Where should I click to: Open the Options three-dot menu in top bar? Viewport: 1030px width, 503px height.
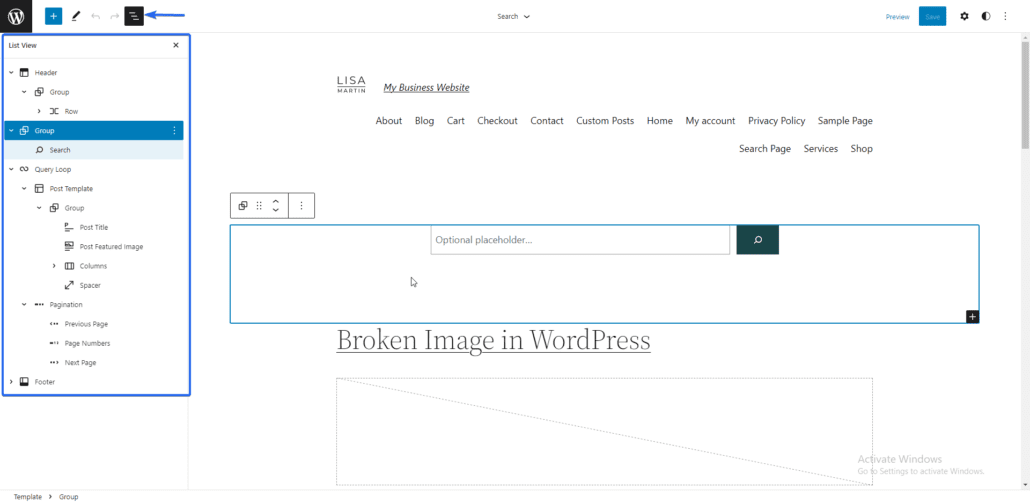[1005, 16]
